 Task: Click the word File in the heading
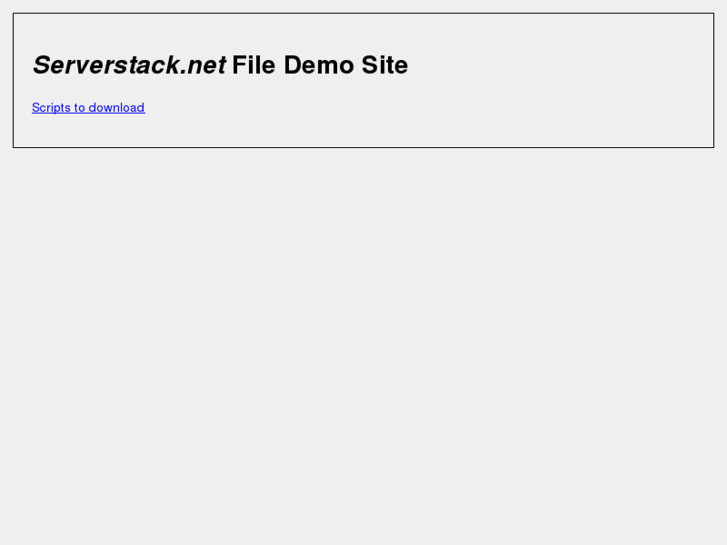coord(254,65)
